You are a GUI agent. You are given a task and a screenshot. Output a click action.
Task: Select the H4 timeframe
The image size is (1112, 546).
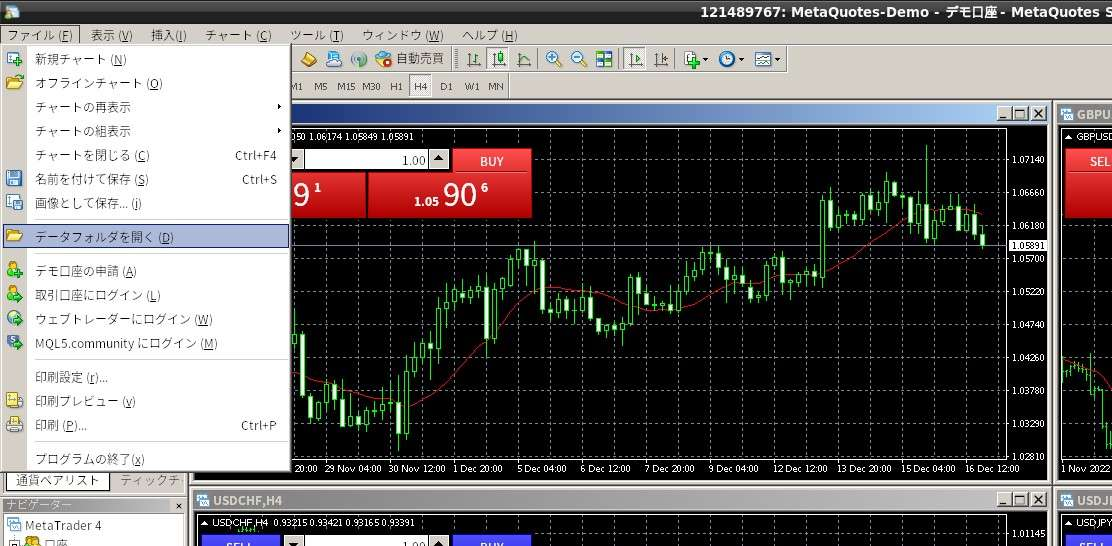coord(421,87)
